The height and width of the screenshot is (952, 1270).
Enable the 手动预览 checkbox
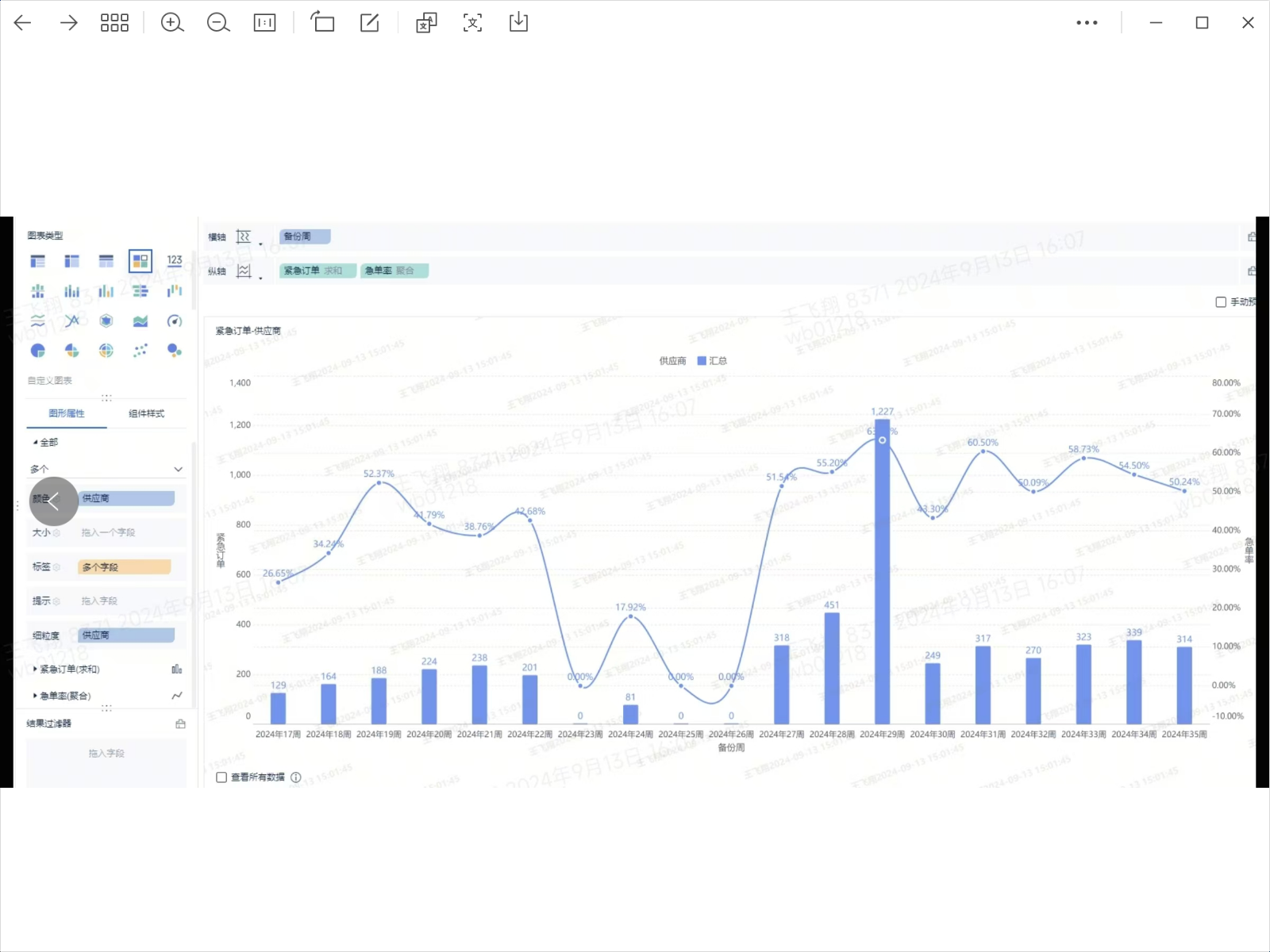[x=1221, y=302]
